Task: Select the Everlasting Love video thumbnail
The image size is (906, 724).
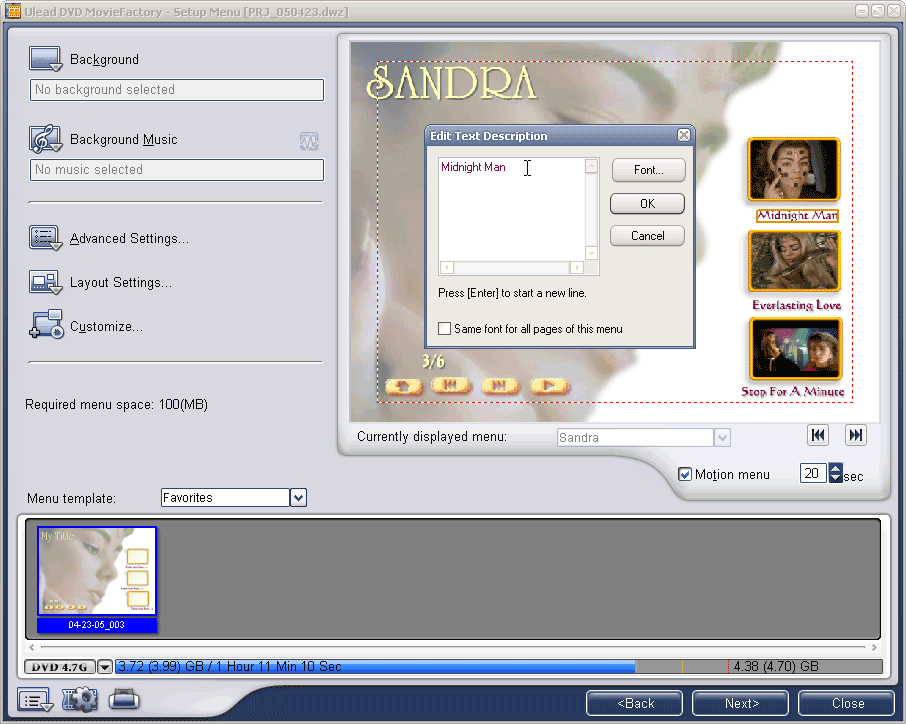Action: (794, 261)
